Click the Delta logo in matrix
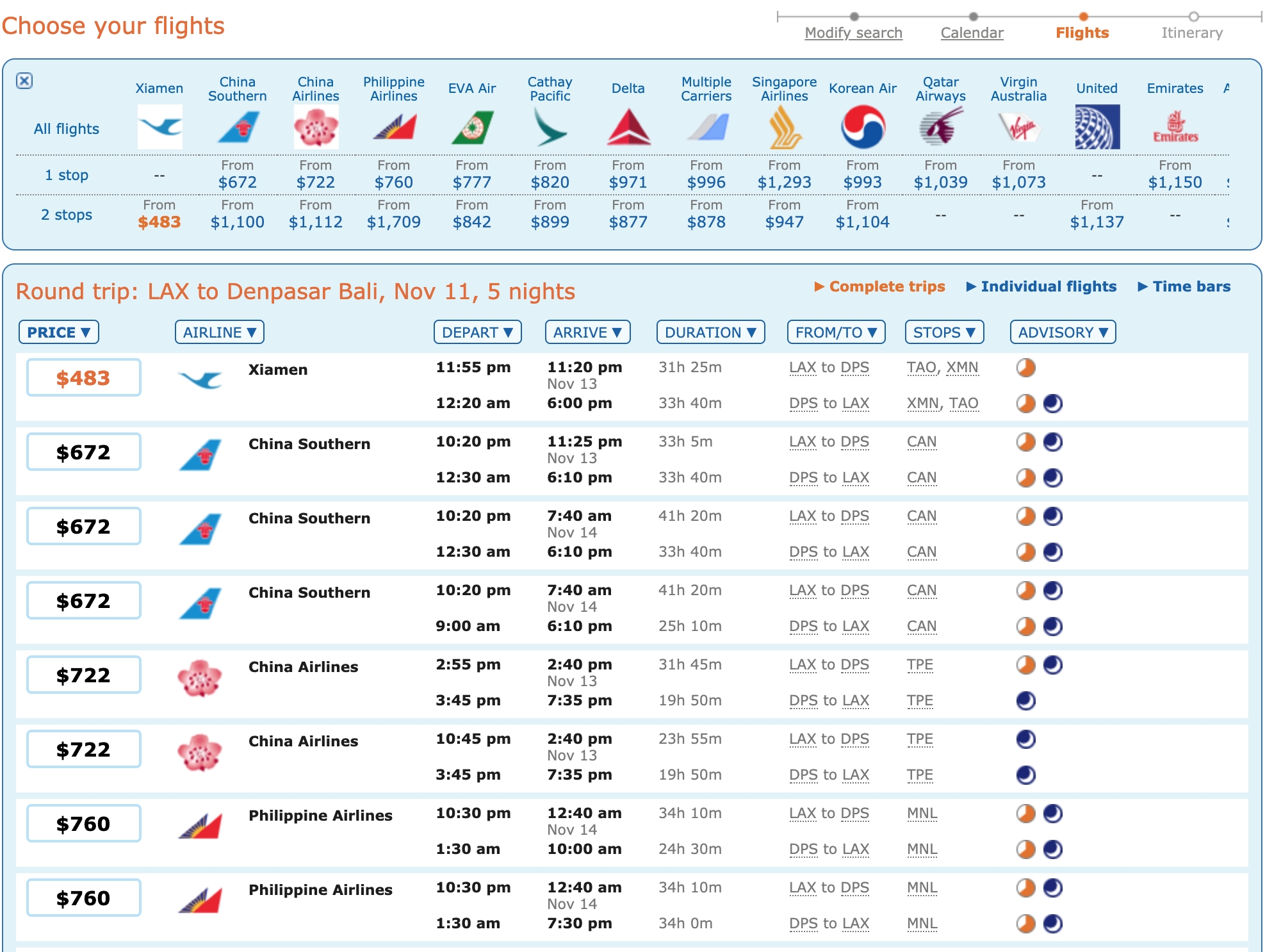The image size is (1265, 952). click(628, 127)
